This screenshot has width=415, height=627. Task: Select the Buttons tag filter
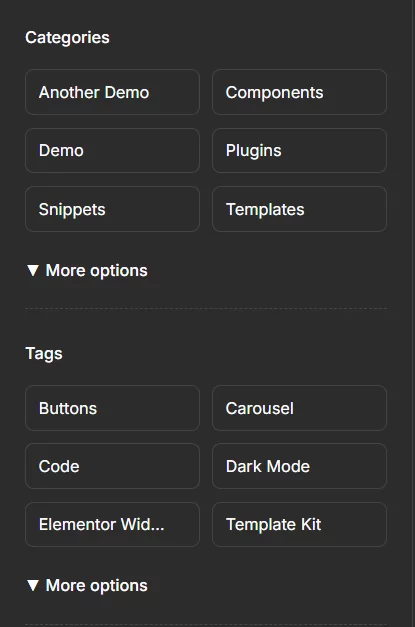point(112,408)
